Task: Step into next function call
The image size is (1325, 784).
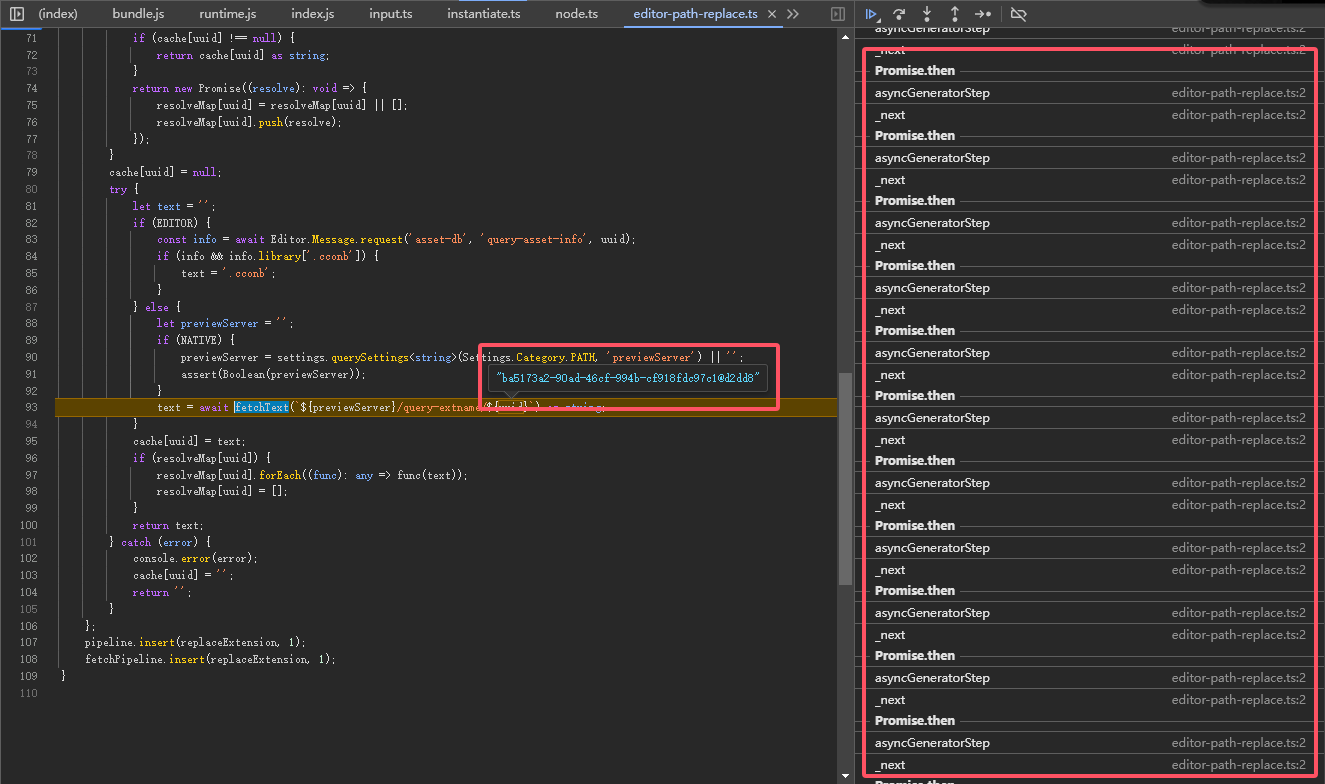Action: [927, 14]
